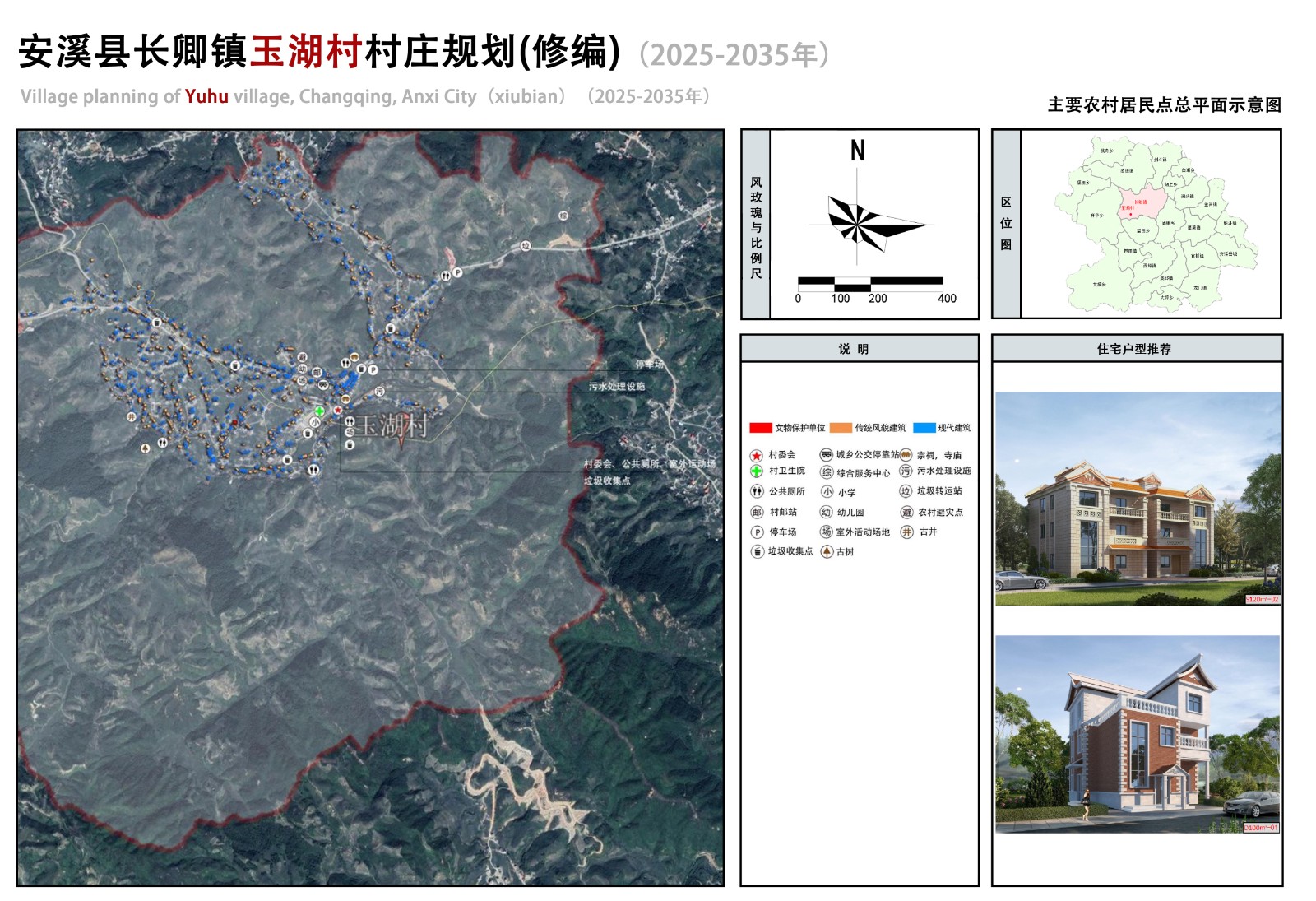The width and height of the screenshot is (1316, 901).
Task: Select the ancient tree icon in the legend
Action: [x=827, y=551]
